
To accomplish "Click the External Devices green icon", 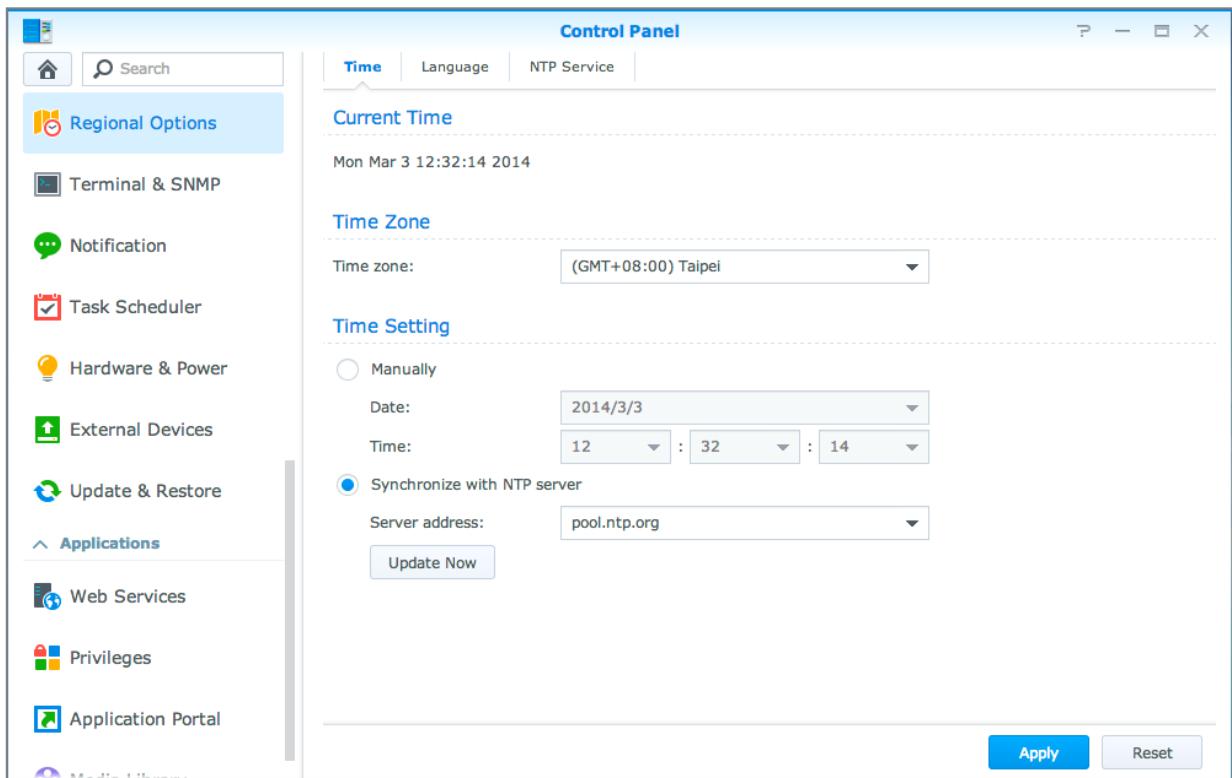I will (48, 430).
